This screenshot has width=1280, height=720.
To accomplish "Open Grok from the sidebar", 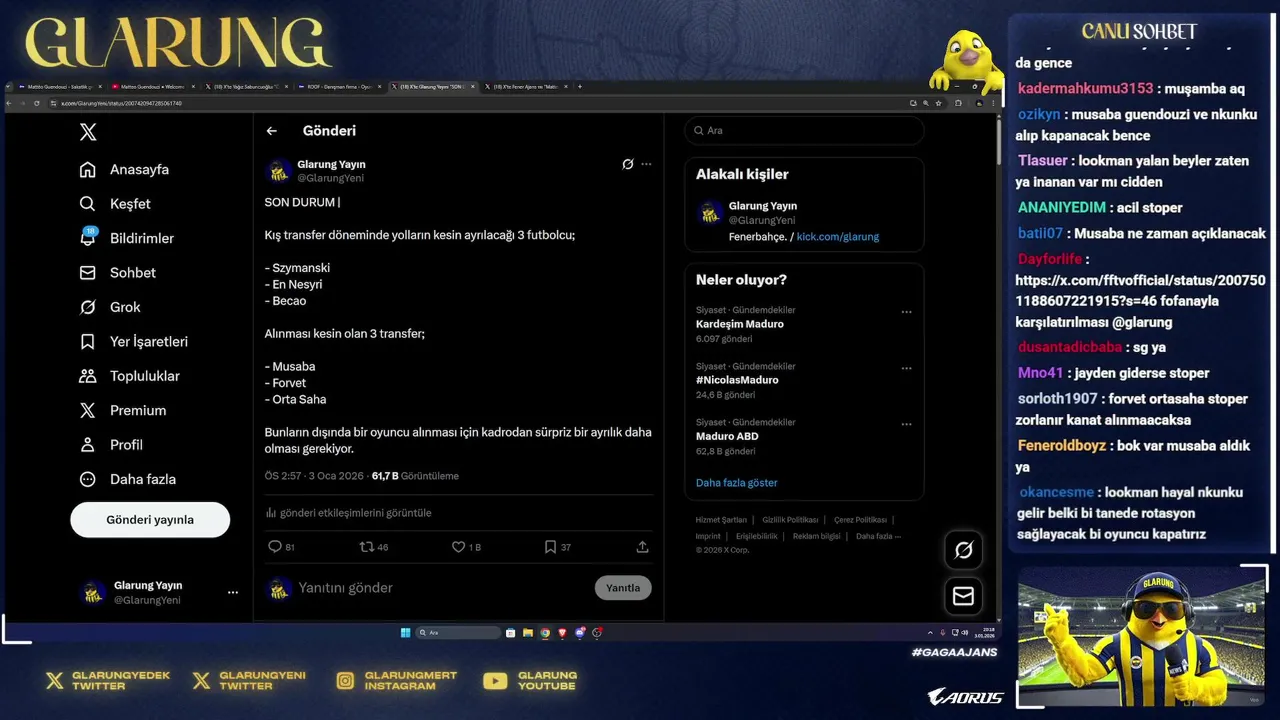I will click(x=110, y=307).
